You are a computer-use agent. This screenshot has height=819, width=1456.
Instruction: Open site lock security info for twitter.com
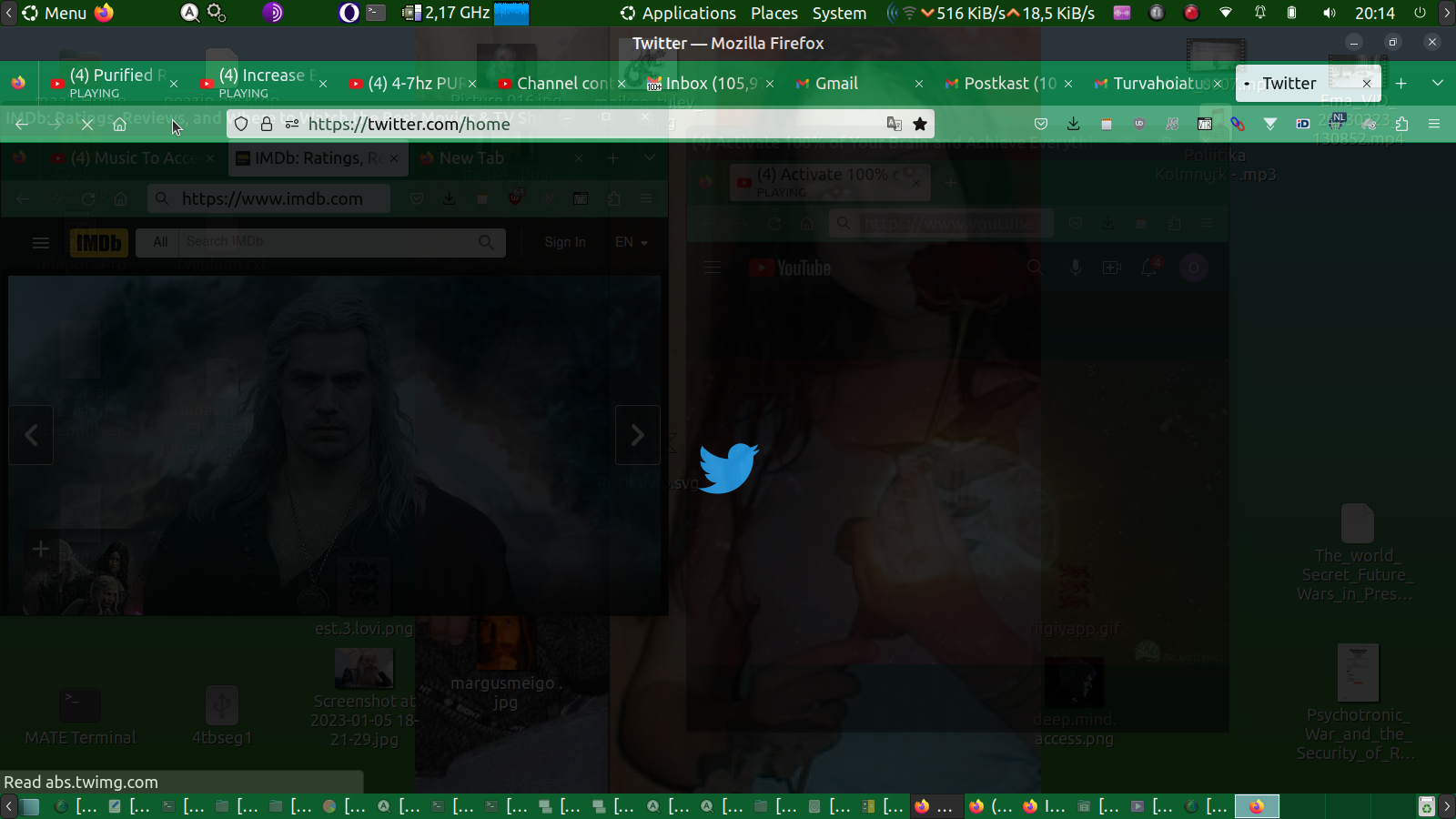(267, 124)
